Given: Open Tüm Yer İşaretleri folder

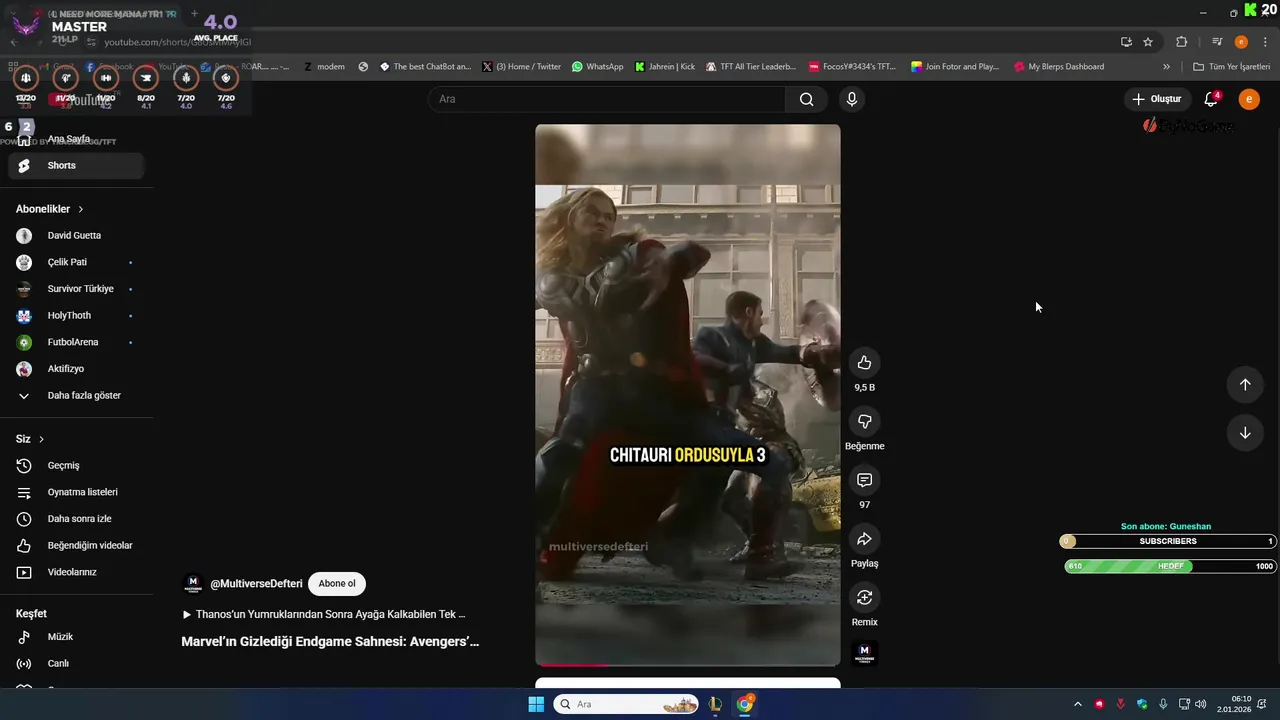Looking at the screenshot, I should (x=1231, y=67).
